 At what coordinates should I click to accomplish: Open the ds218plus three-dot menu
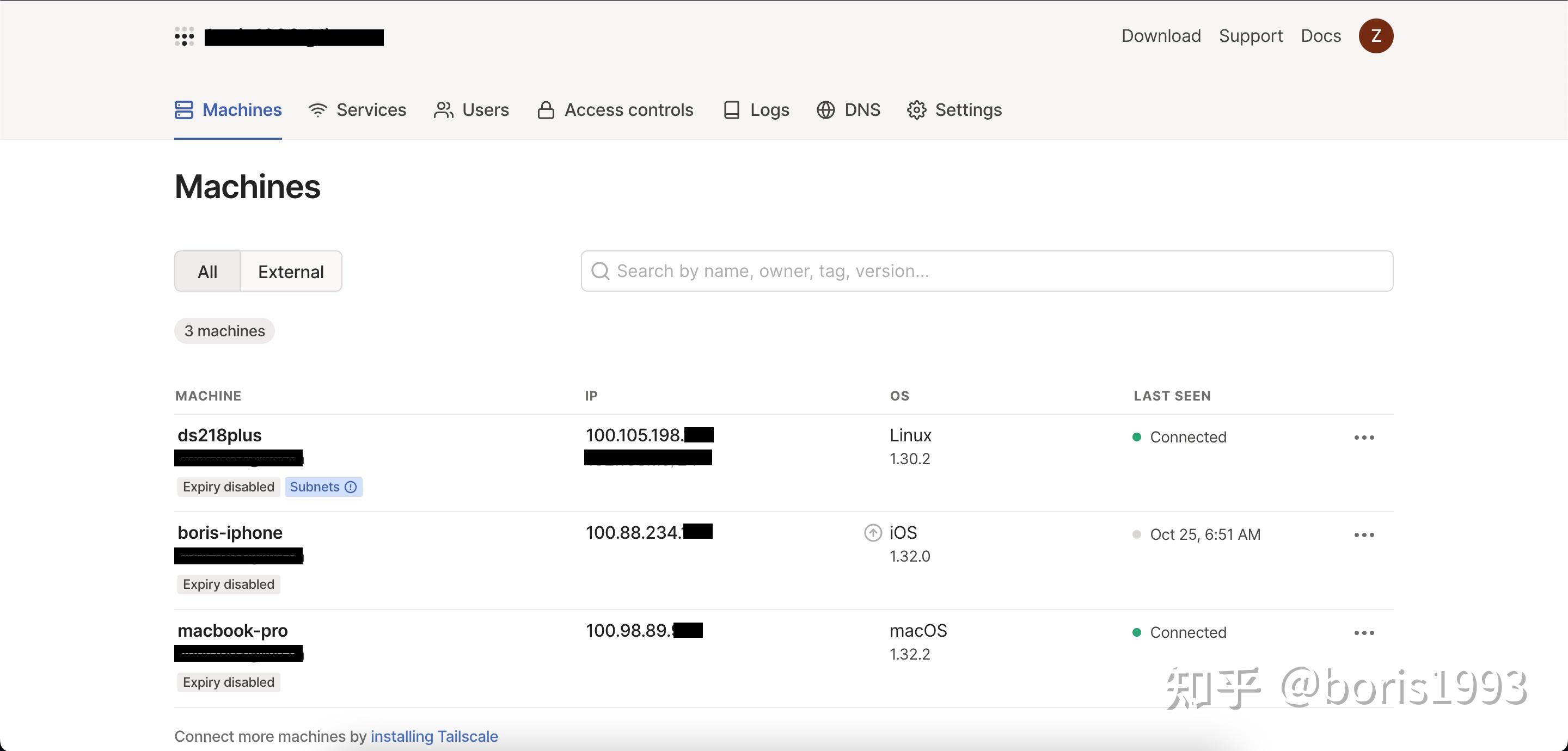click(x=1364, y=438)
